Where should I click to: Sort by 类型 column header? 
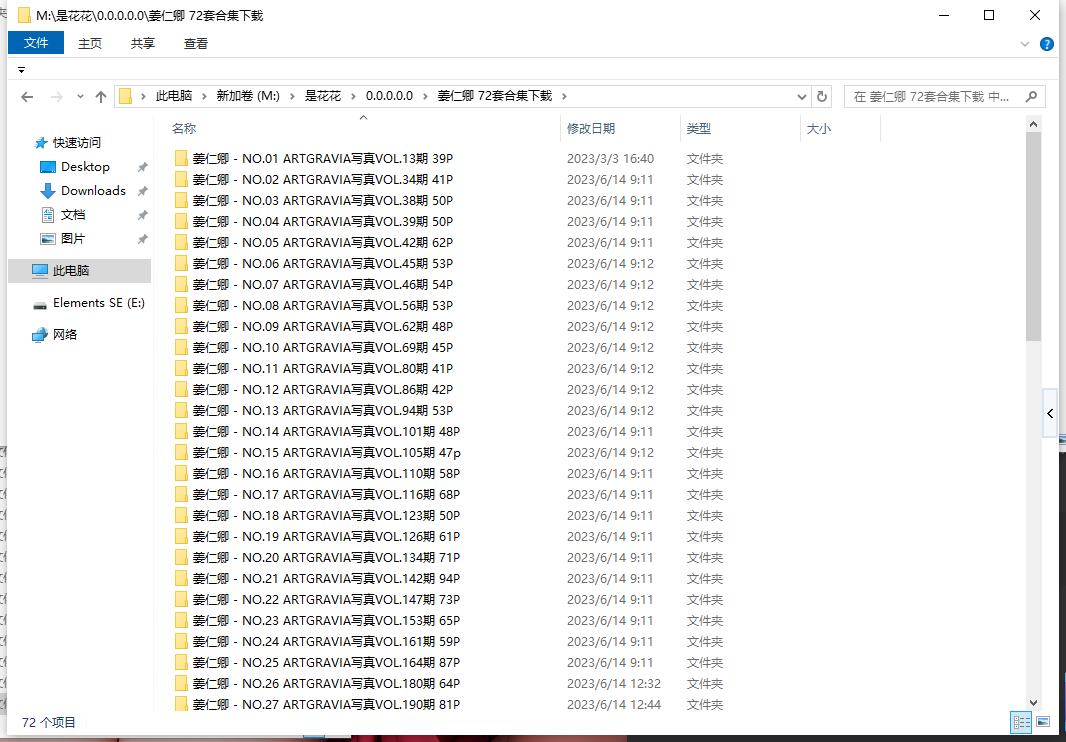point(741,129)
